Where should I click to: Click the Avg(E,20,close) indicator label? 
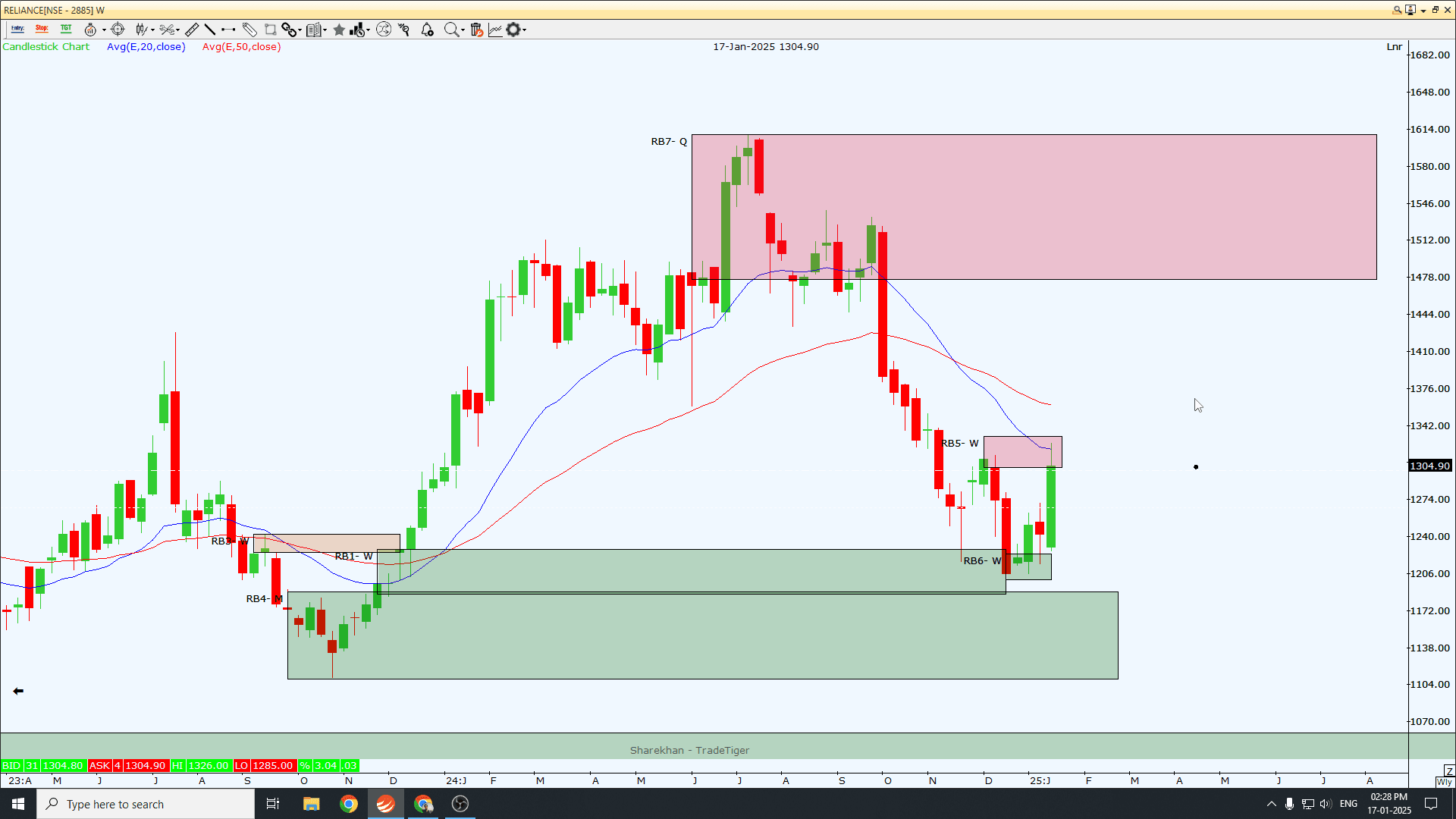(x=146, y=47)
